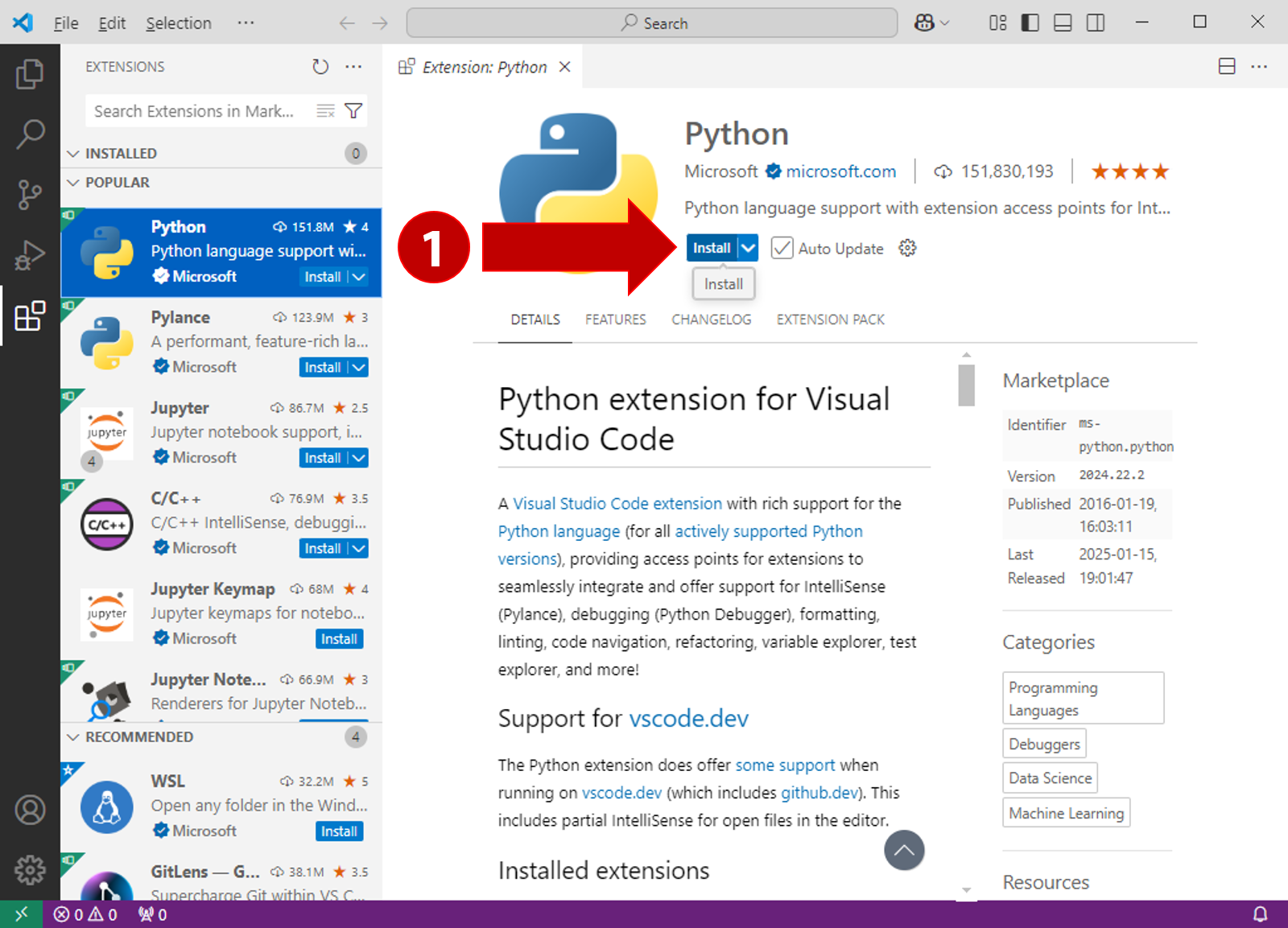Select the GitLens extension item
This screenshot has width=1288, height=928.
(221, 877)
